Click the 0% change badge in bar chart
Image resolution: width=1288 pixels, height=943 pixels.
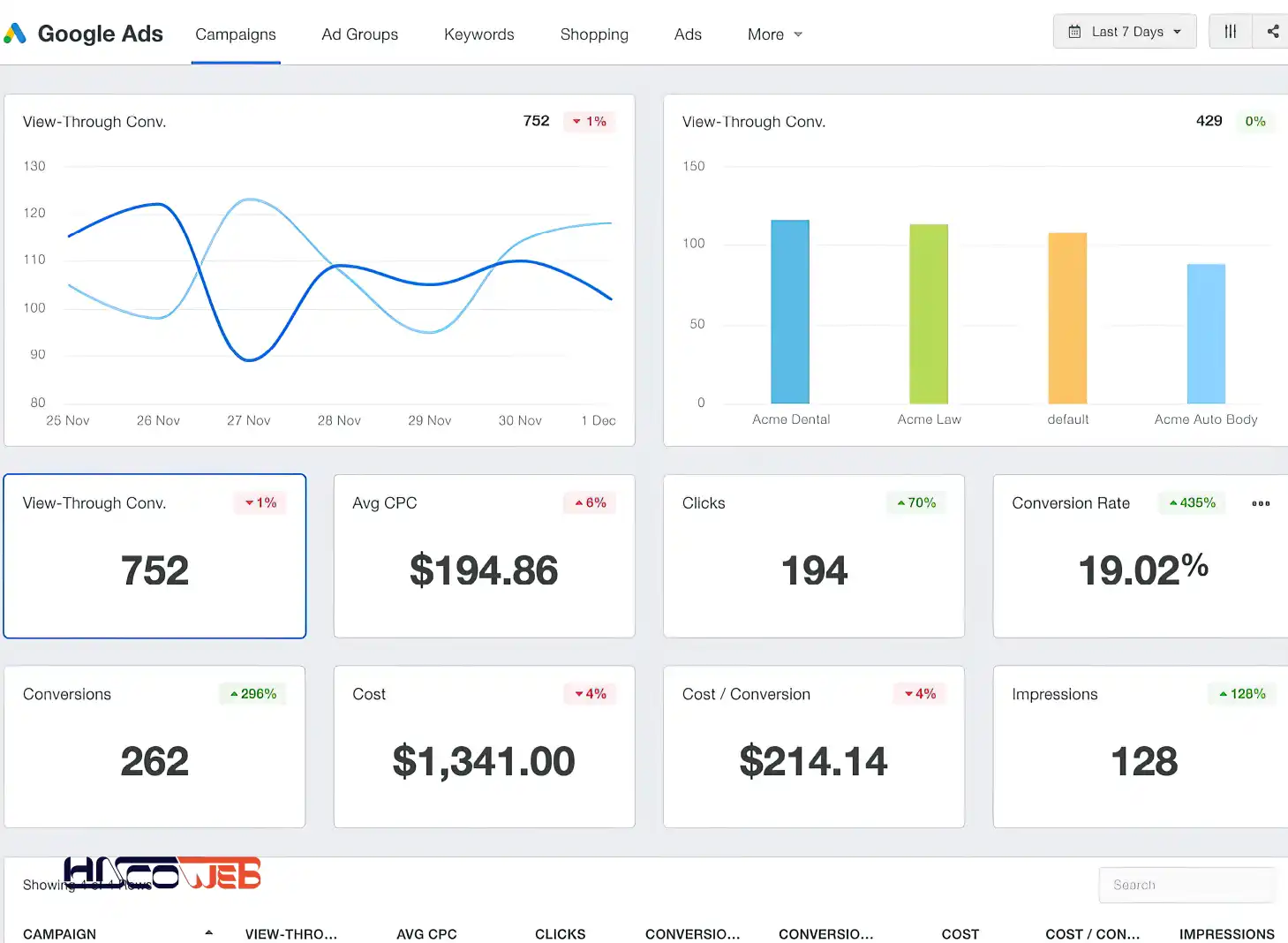[1255, 122]
